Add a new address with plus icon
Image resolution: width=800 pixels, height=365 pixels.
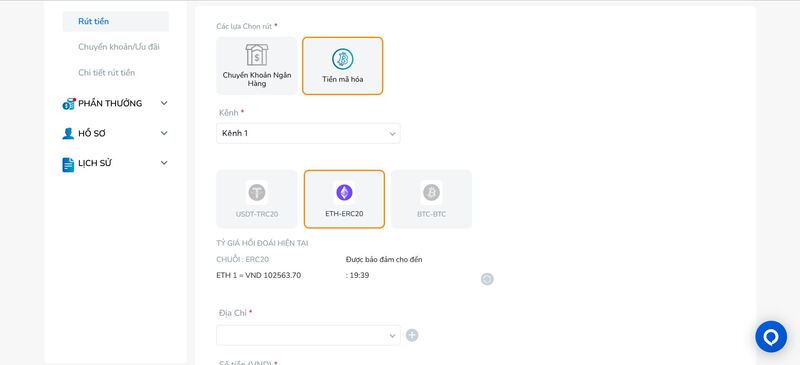412,335
